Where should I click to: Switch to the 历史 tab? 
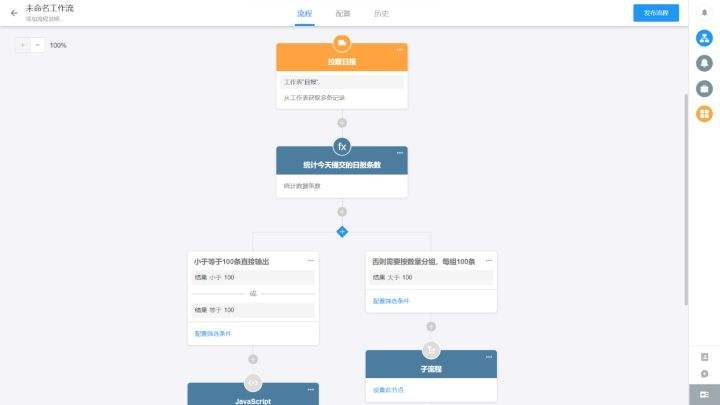click(381, 13)
